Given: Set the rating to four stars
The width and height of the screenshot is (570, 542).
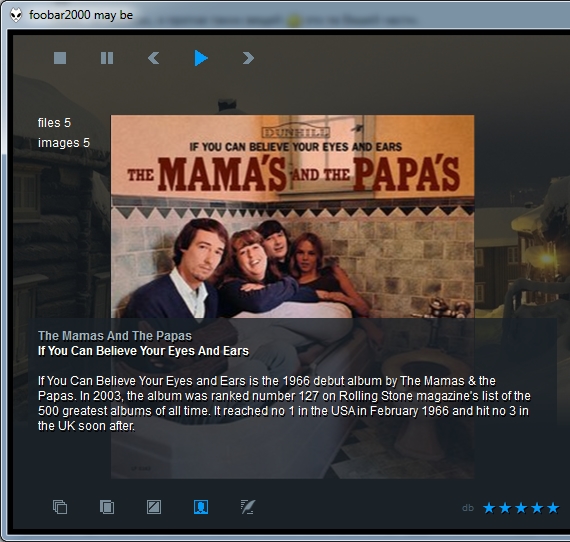Looking at the screenshot, I should click(537, 508).
